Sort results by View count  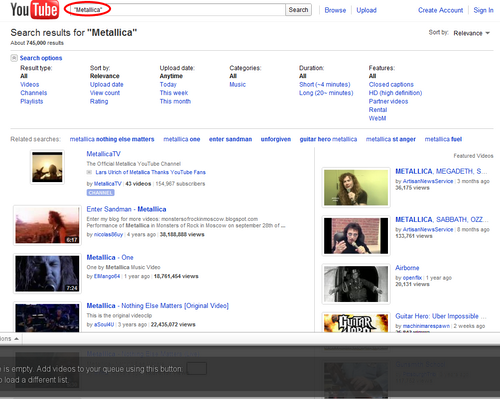pyautogui.click(x=105, y=93)
